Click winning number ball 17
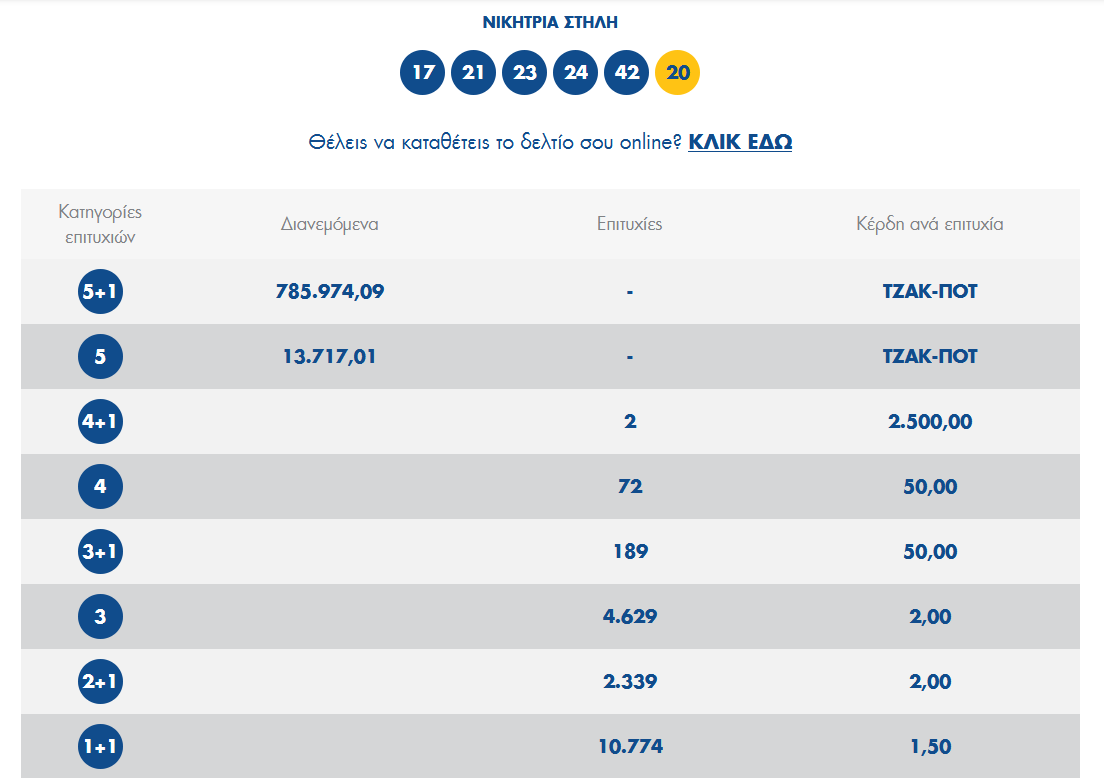 click(423, 73)
